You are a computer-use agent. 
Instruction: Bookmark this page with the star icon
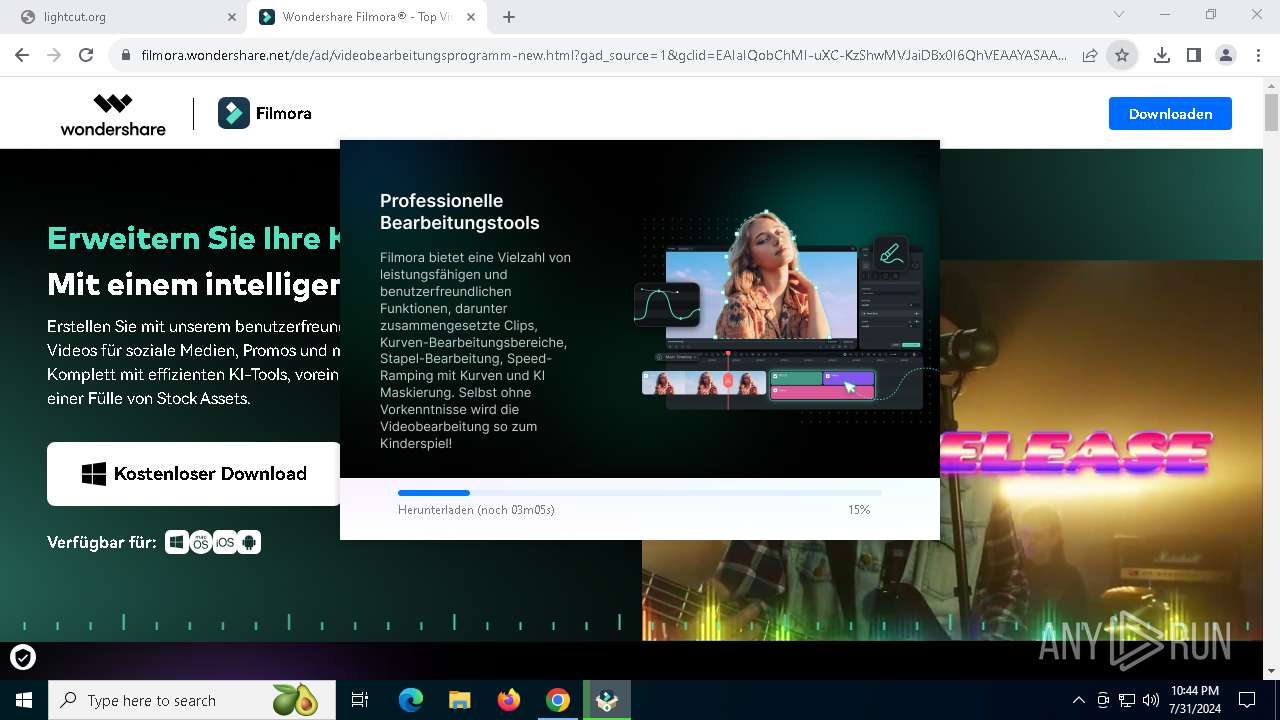1122,56
